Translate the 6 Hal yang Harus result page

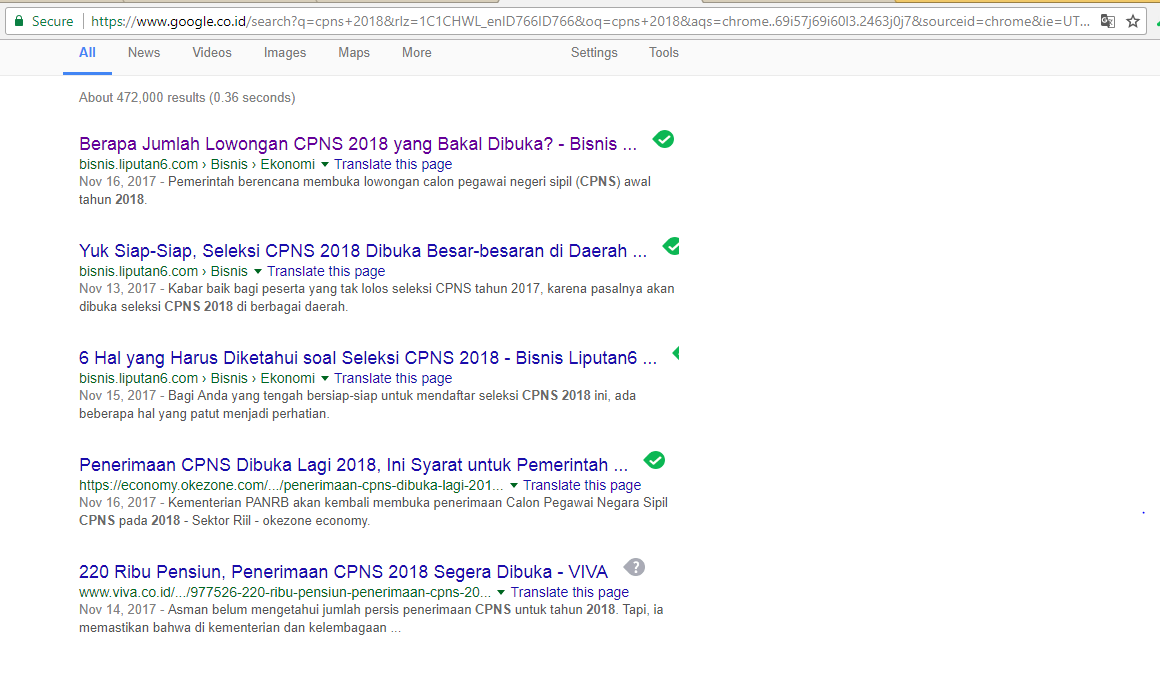tap(393, 378)
